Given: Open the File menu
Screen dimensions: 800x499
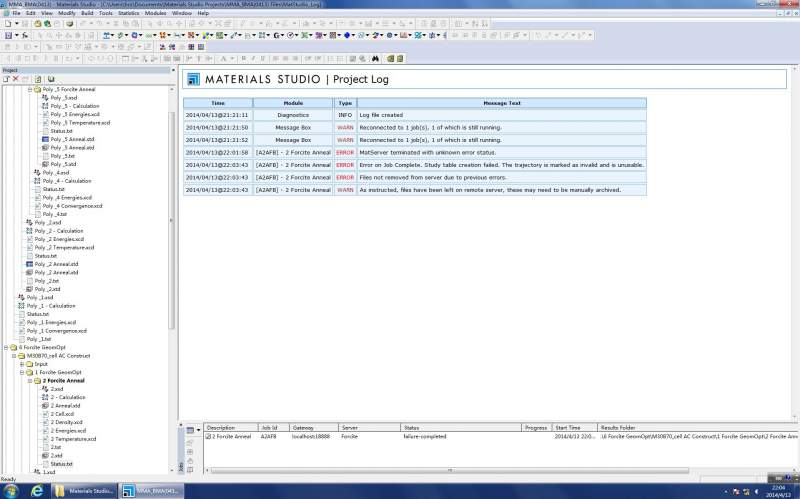Looking at the screenshot, I should 16,13.
